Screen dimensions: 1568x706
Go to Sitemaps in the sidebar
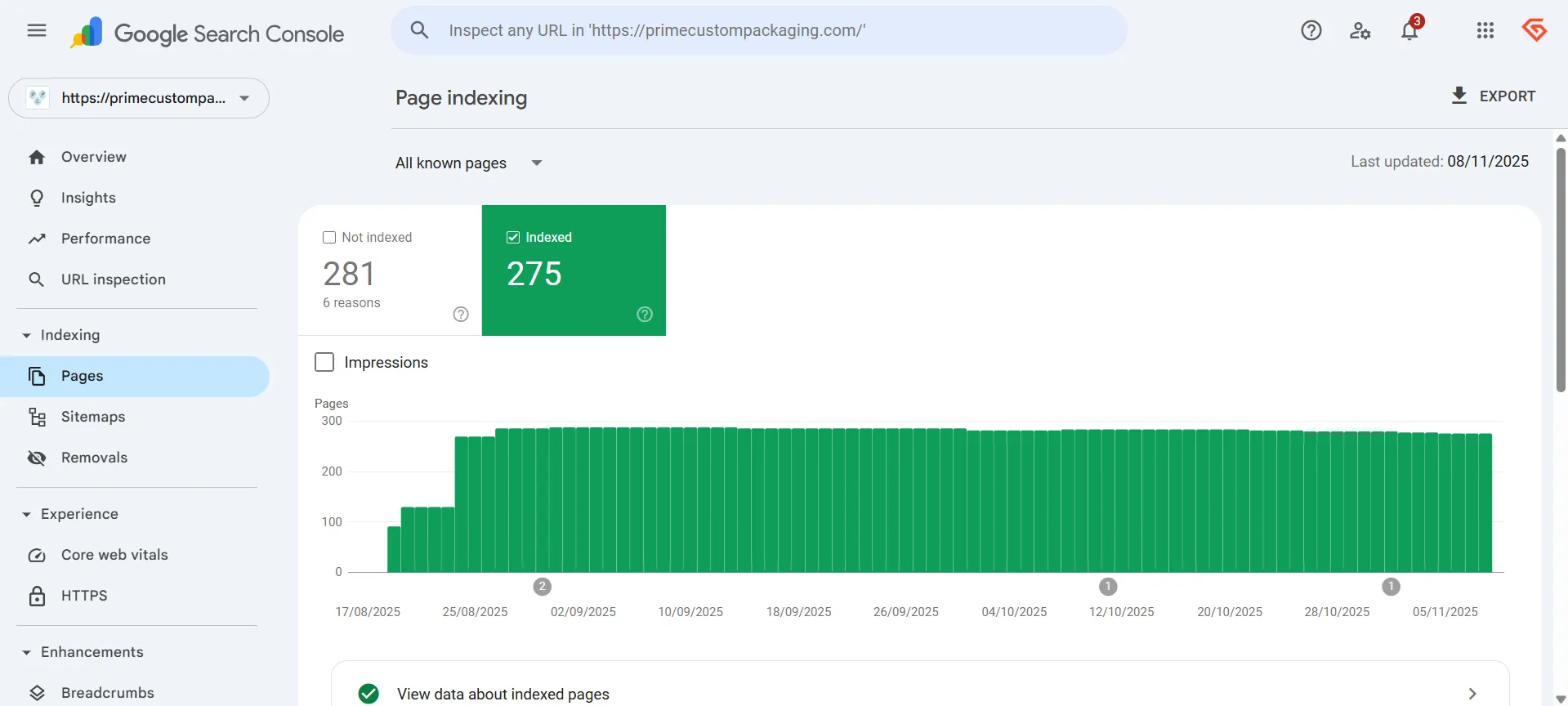(x=93, y=417)
